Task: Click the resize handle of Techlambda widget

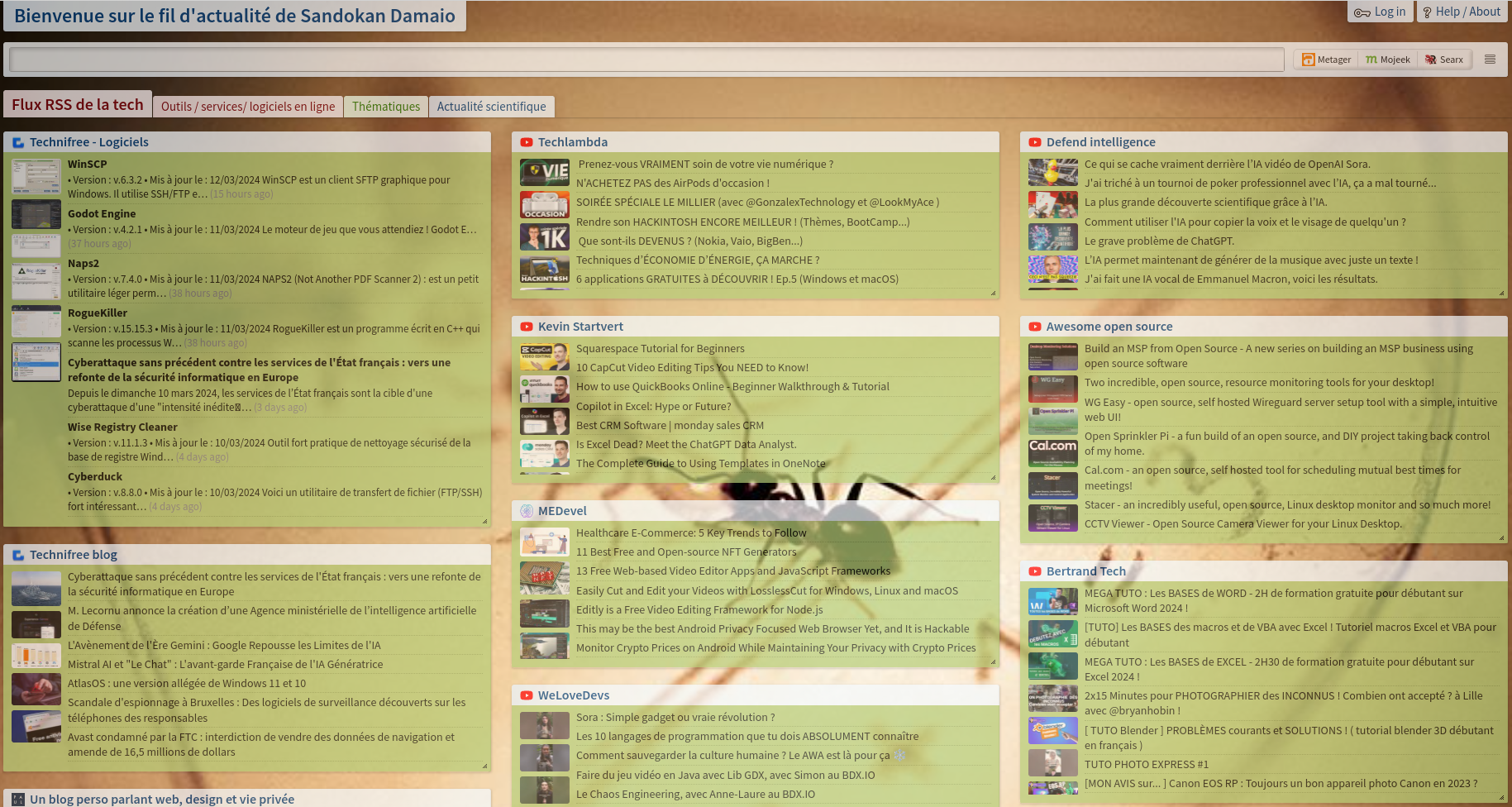Action: (993, 293)
